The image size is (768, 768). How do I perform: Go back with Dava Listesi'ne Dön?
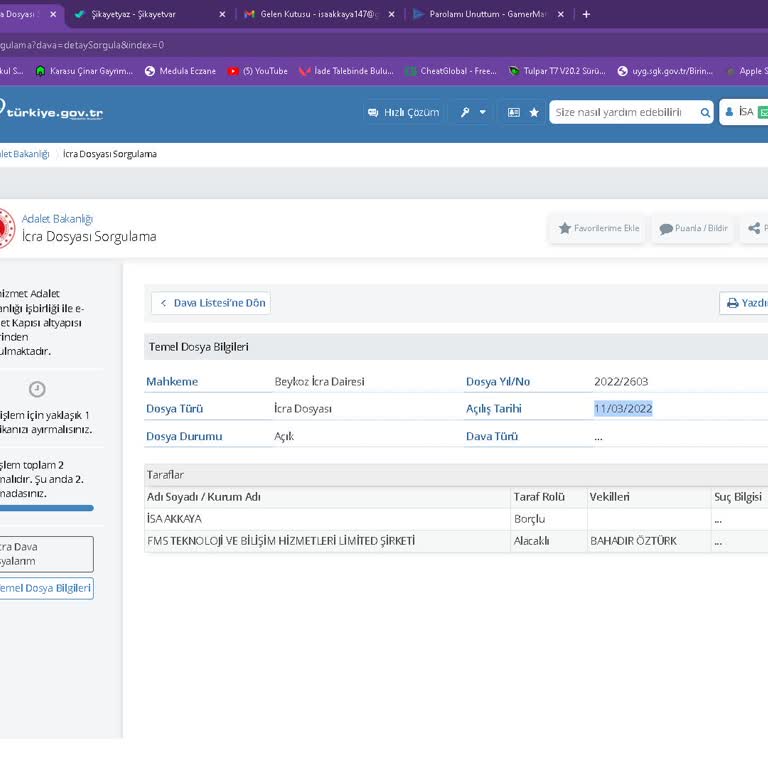click(211, 303)
